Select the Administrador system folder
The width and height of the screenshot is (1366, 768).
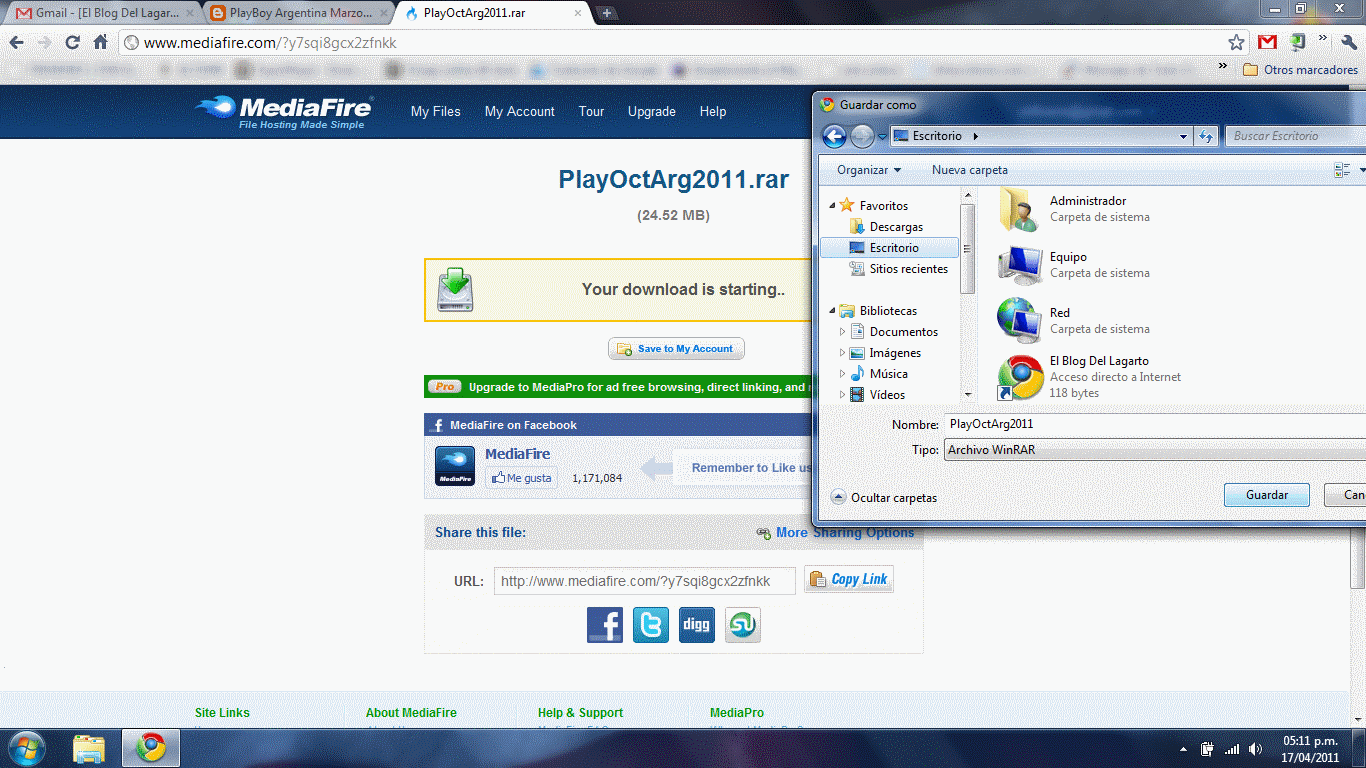[1075, 209]
